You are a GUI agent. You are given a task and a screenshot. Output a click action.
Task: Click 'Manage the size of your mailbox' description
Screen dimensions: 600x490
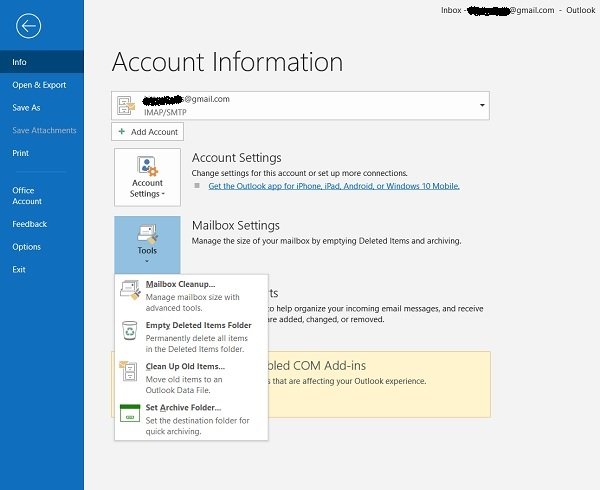326,241
